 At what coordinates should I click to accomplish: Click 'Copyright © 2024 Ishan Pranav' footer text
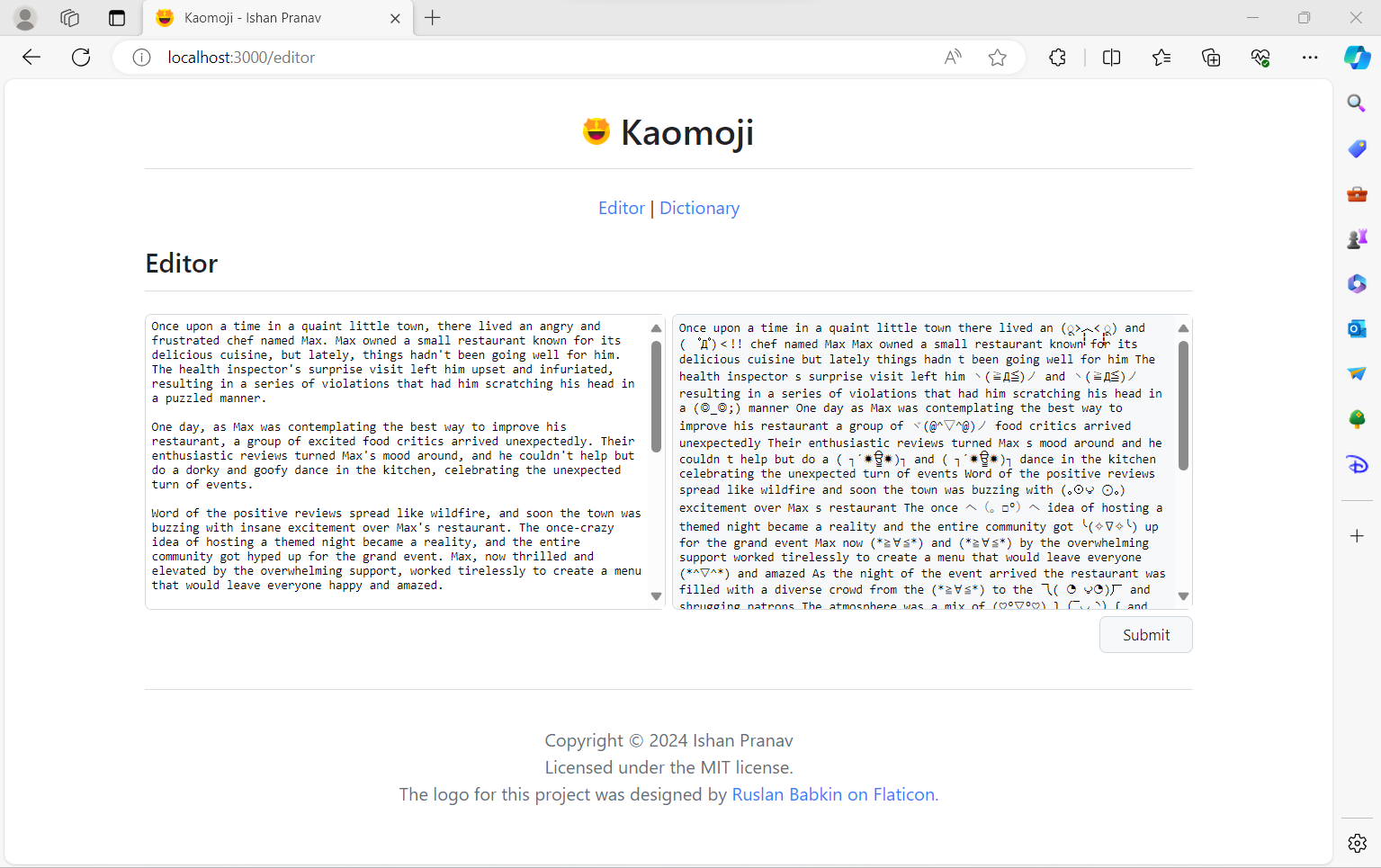(x=668, y=740)
